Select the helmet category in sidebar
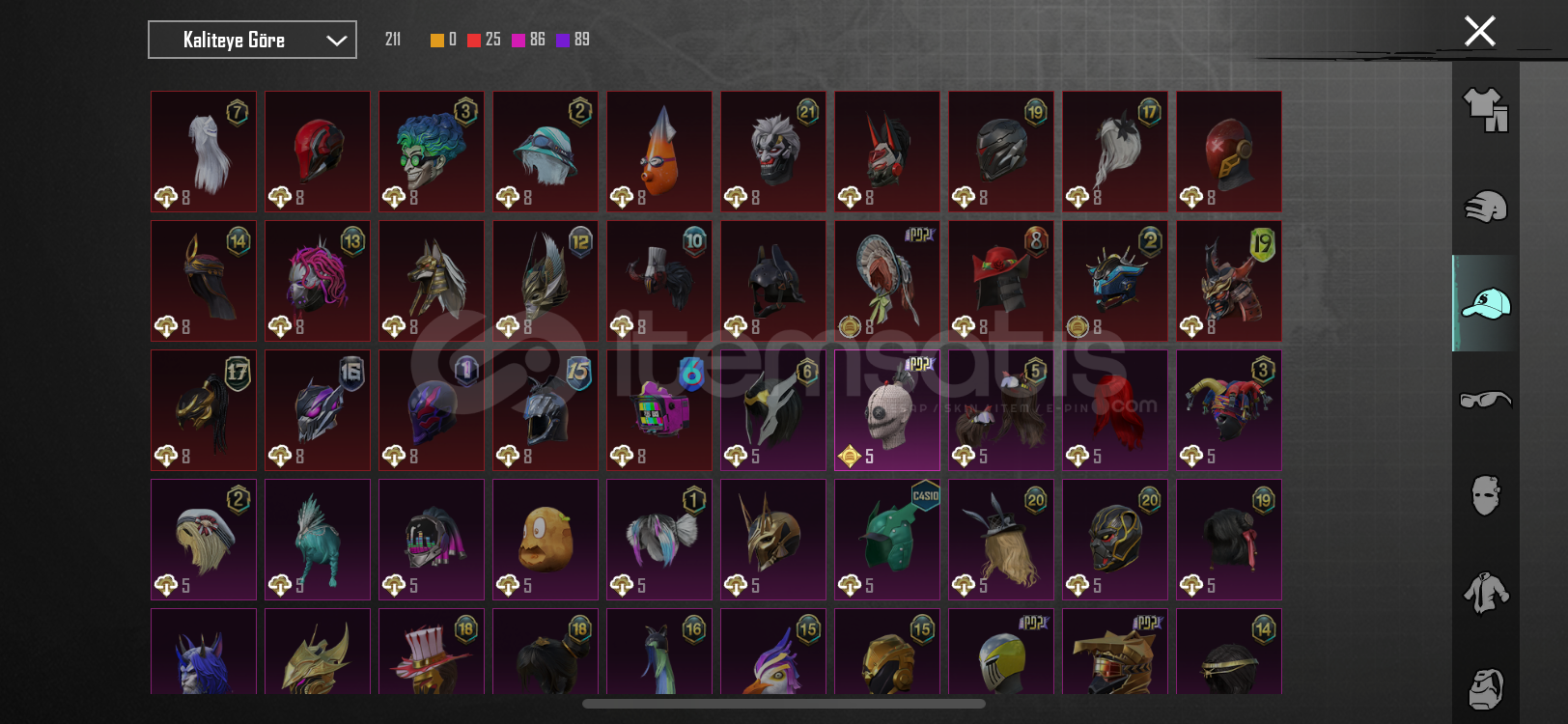The width and height of the screenshot is (1568, 724). pos(1485,207)
